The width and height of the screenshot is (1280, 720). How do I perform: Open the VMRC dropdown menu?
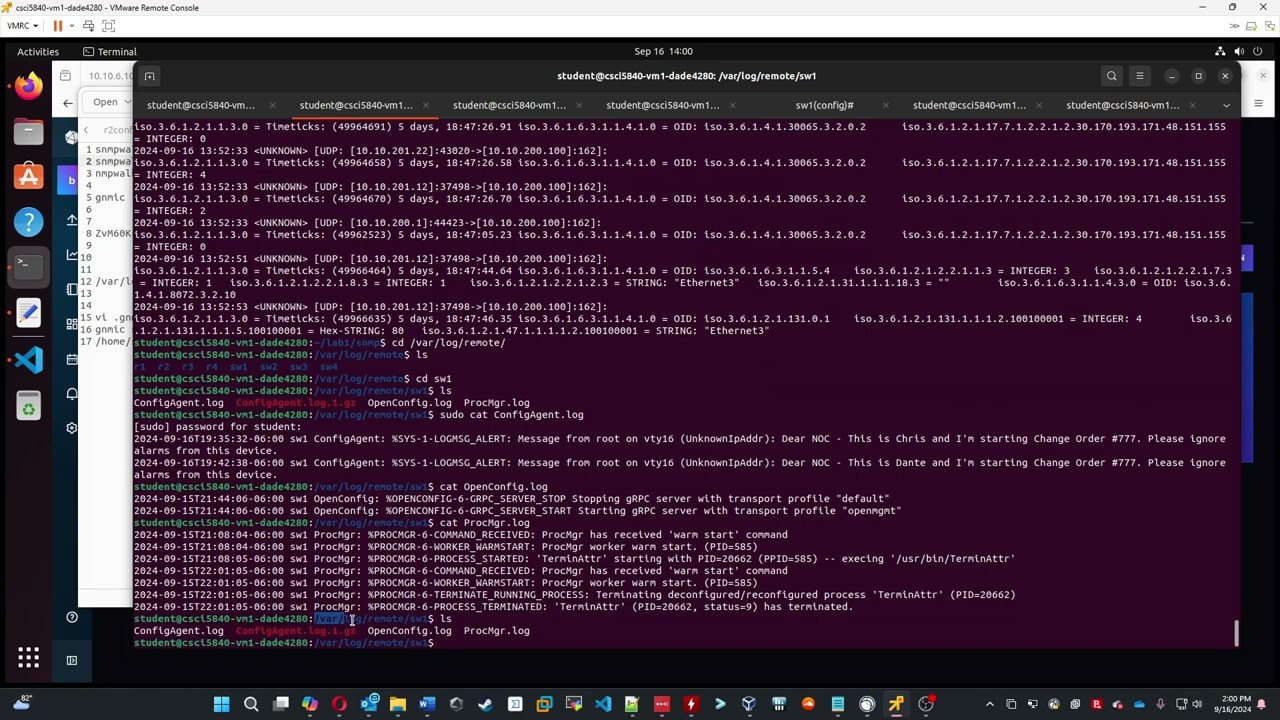[22, 26]
